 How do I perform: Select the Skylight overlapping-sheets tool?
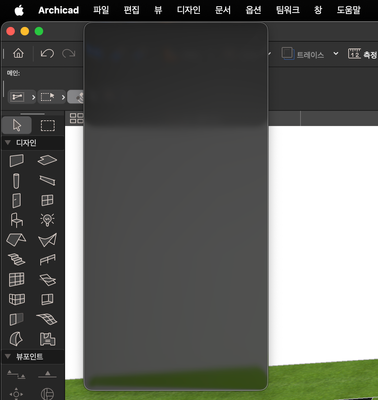click(47, 280)
